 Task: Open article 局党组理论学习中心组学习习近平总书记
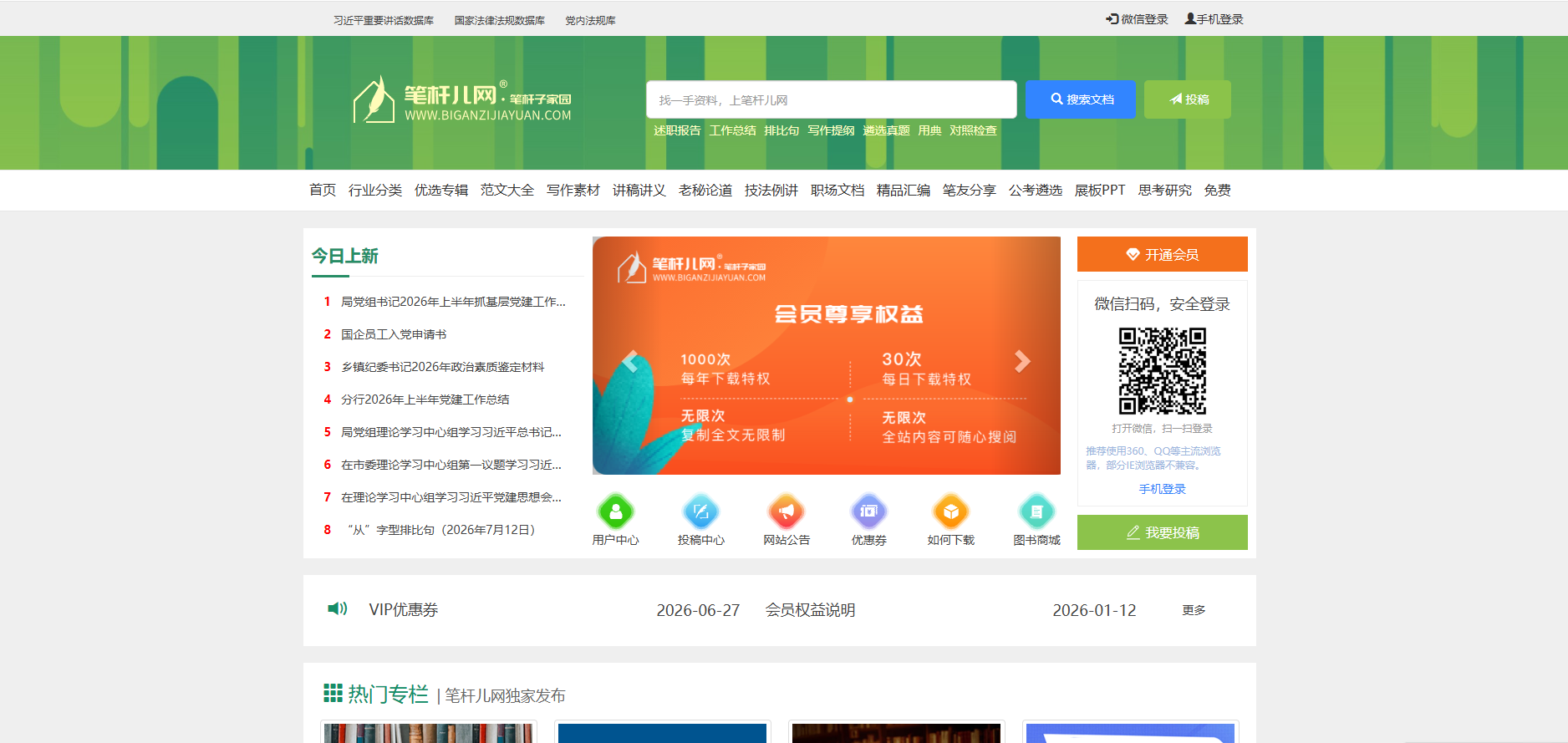click(451, 432)
